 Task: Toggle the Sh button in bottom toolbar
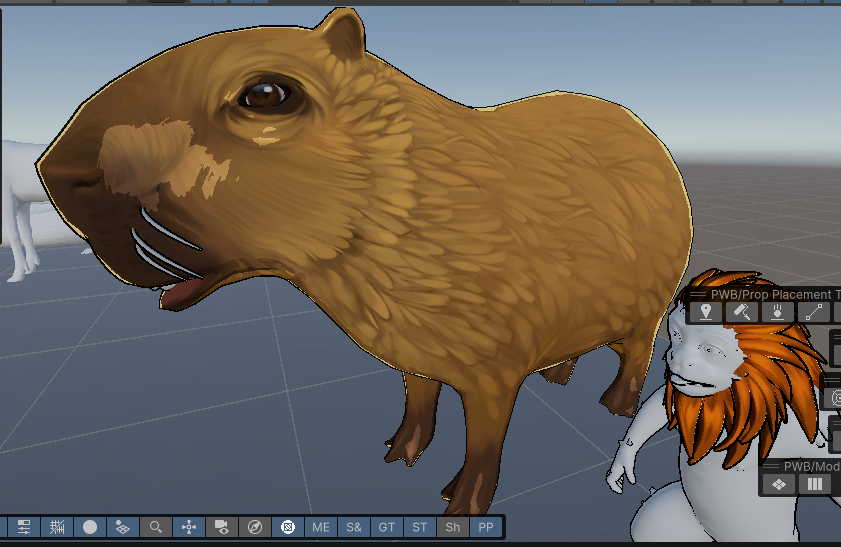click(x=453, y=527)
